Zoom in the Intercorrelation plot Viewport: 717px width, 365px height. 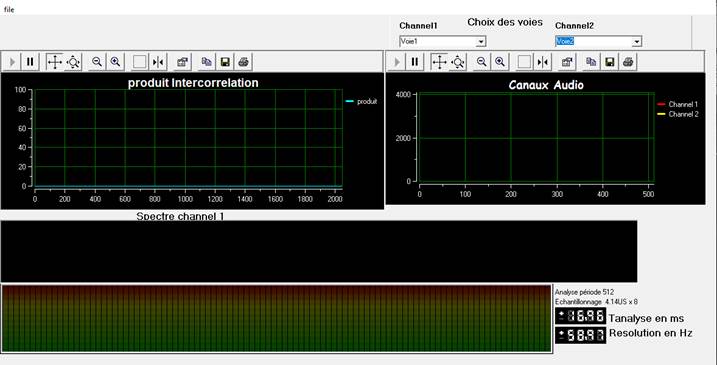[x=115, y=62]
